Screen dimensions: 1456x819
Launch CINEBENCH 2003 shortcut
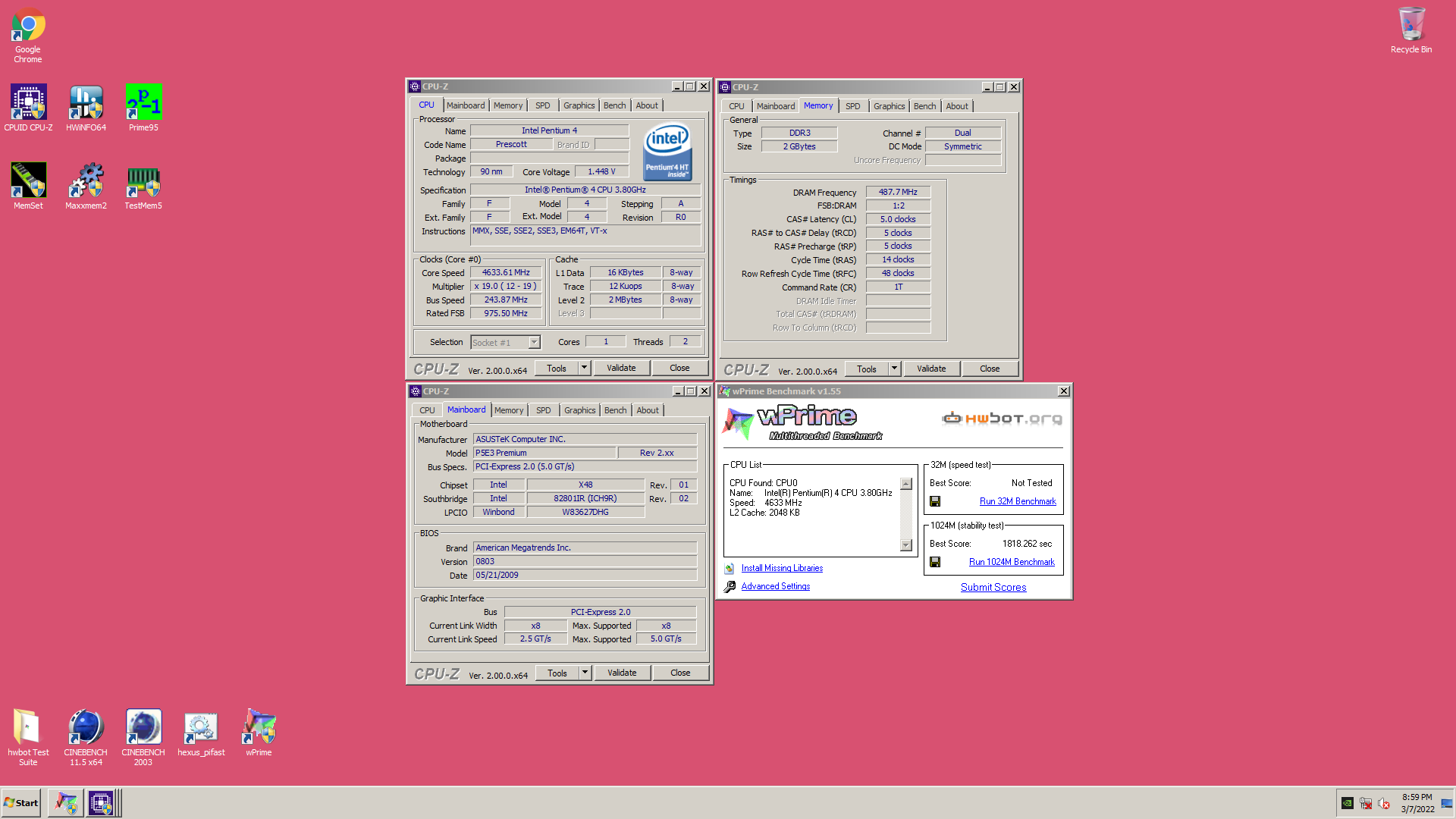pyautogui.click(x=143, y=737)
